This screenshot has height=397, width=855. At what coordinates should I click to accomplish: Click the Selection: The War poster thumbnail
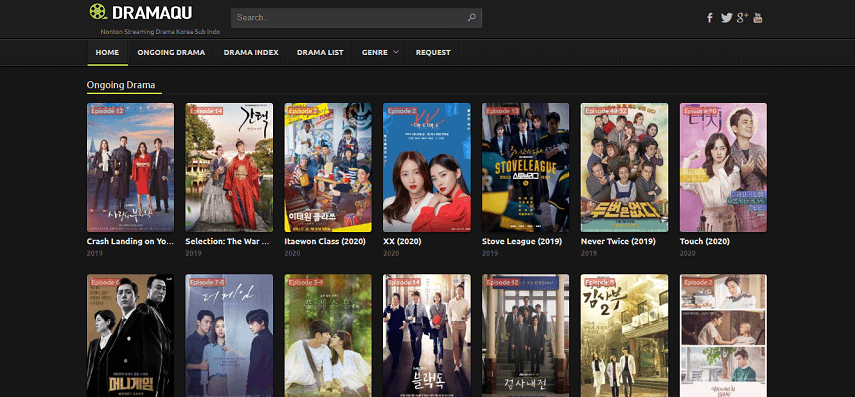[x=229, y=167]
